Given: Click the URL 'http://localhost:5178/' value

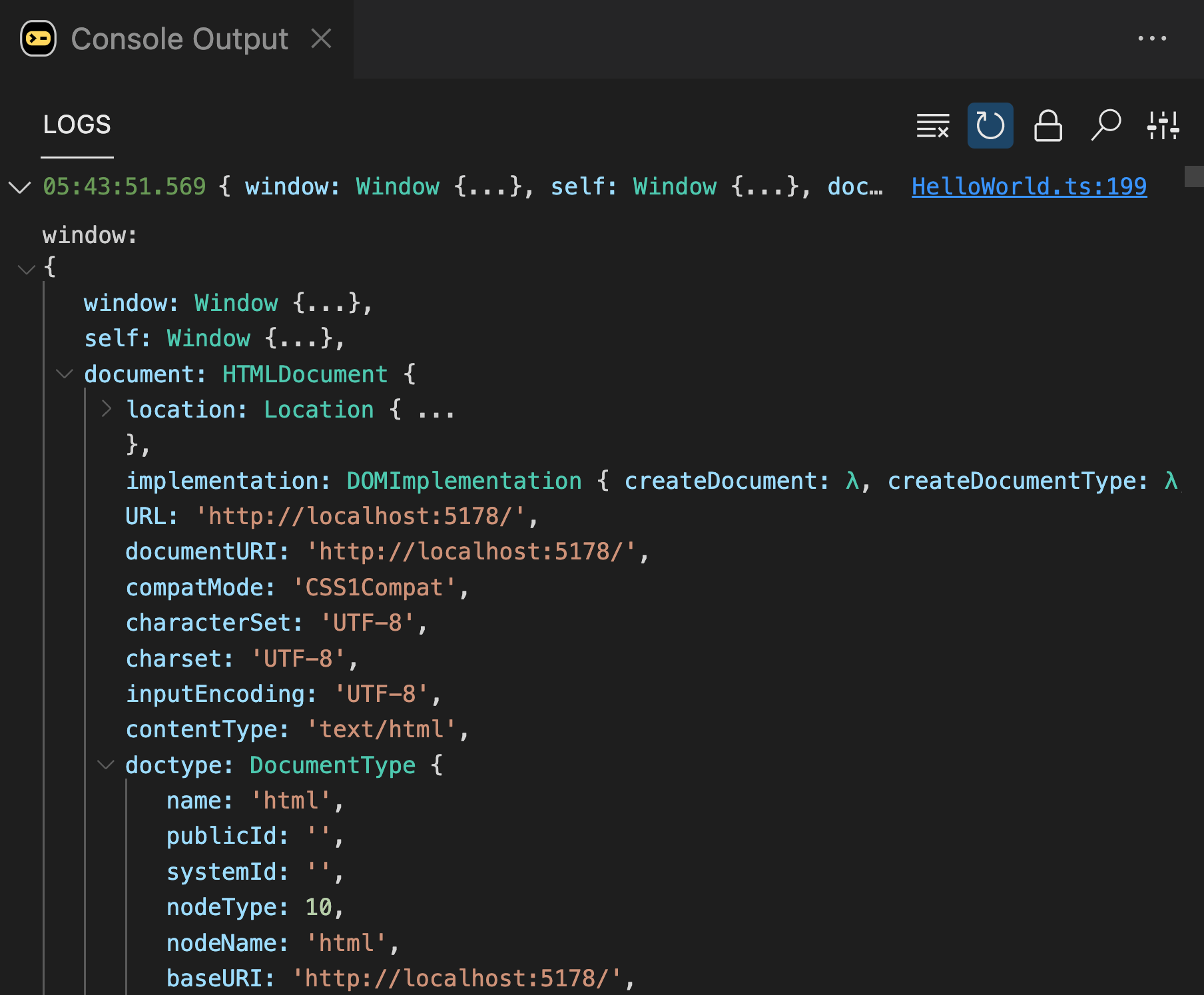Looking at the screenshot, I should [x=360, y=517].
